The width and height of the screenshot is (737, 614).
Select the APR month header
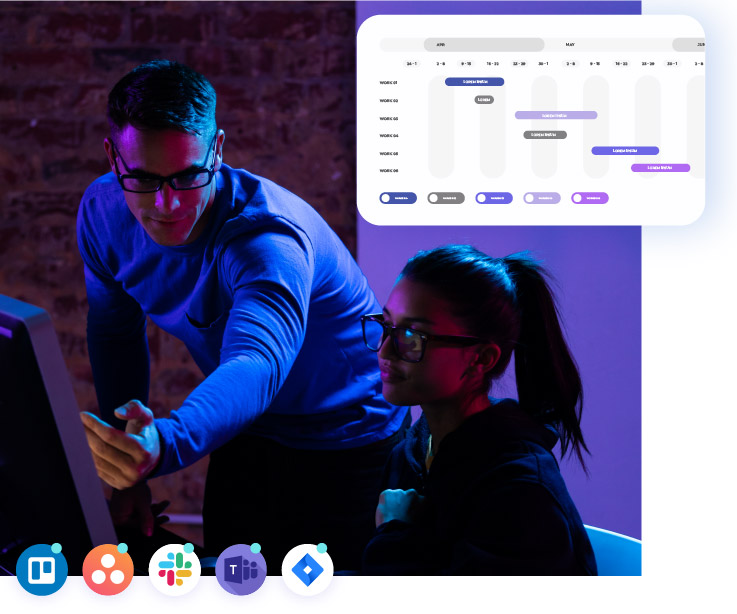click(484, 45)
